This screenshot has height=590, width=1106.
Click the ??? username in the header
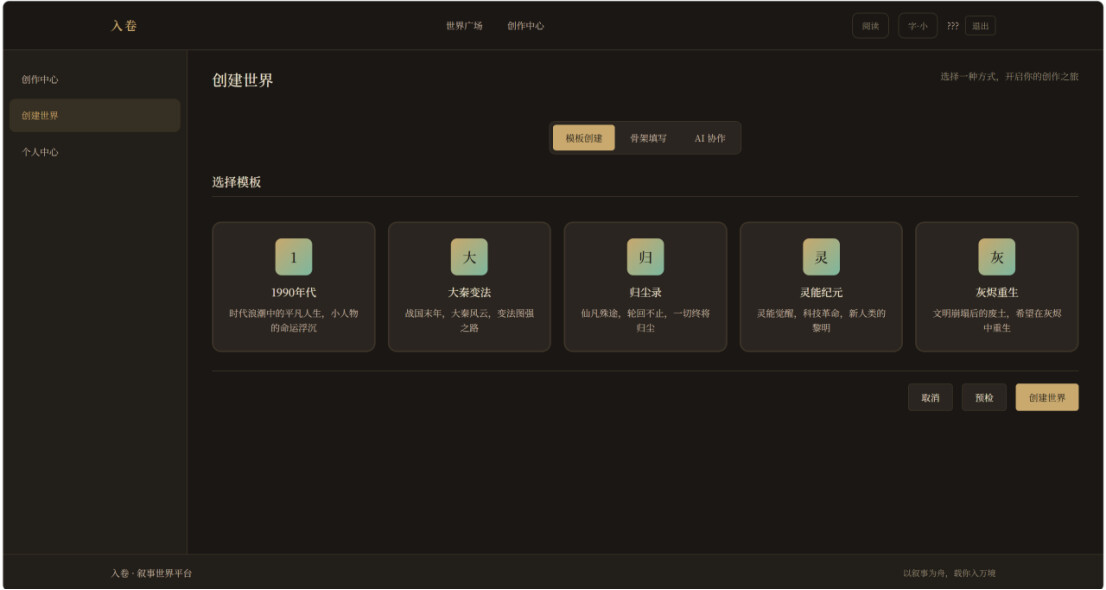[952, 26]
